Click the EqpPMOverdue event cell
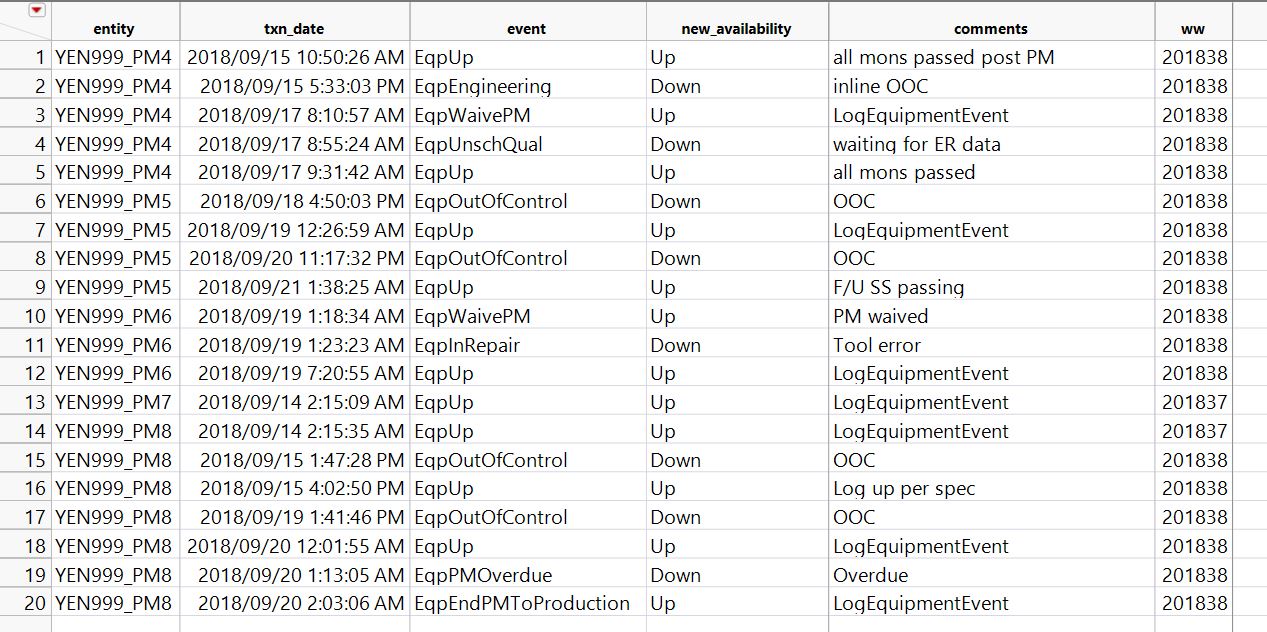This screenshot has height=632, width=1267. (x=483, y=575)
